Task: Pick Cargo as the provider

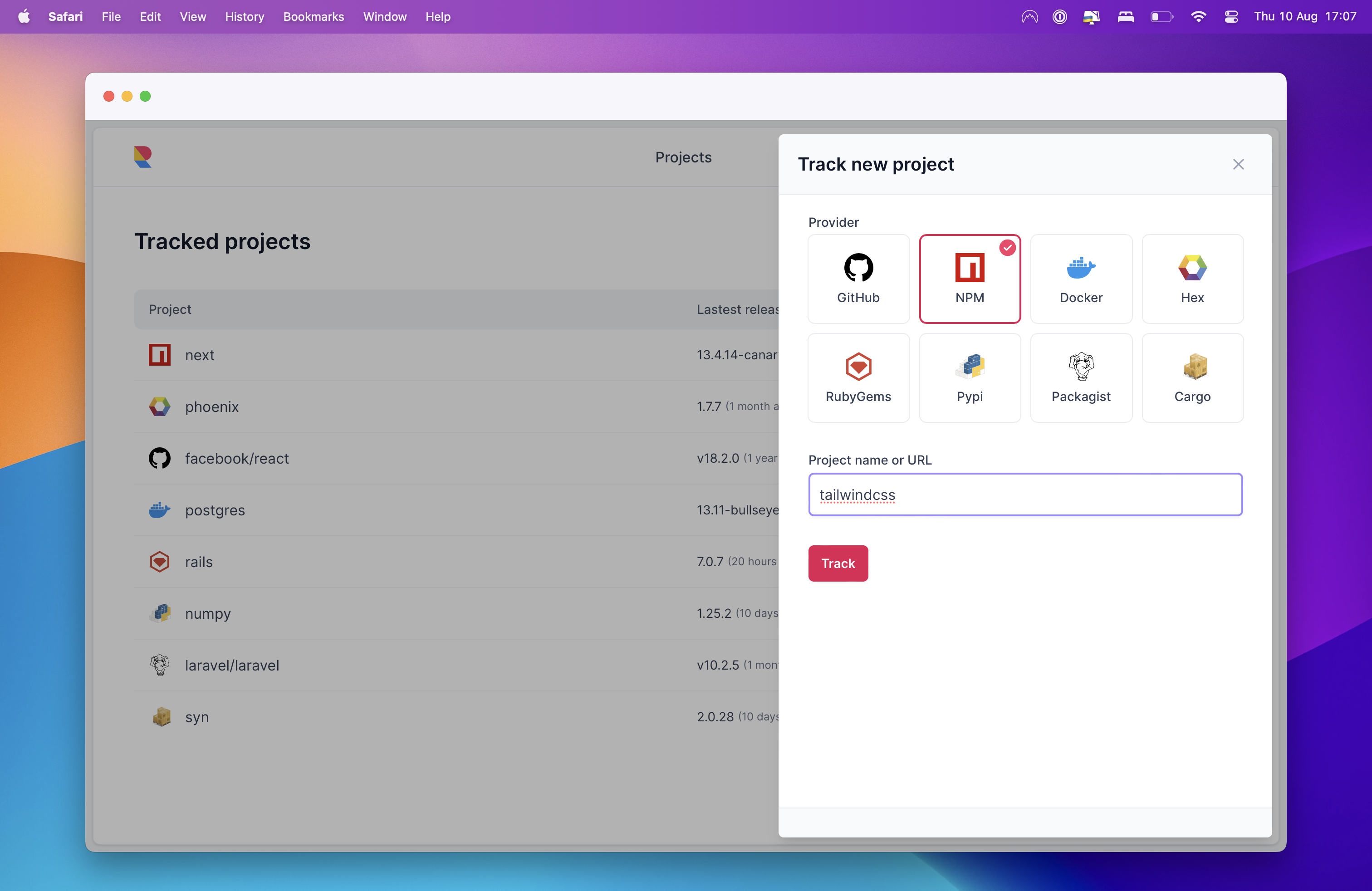Action: point(1192,378)
